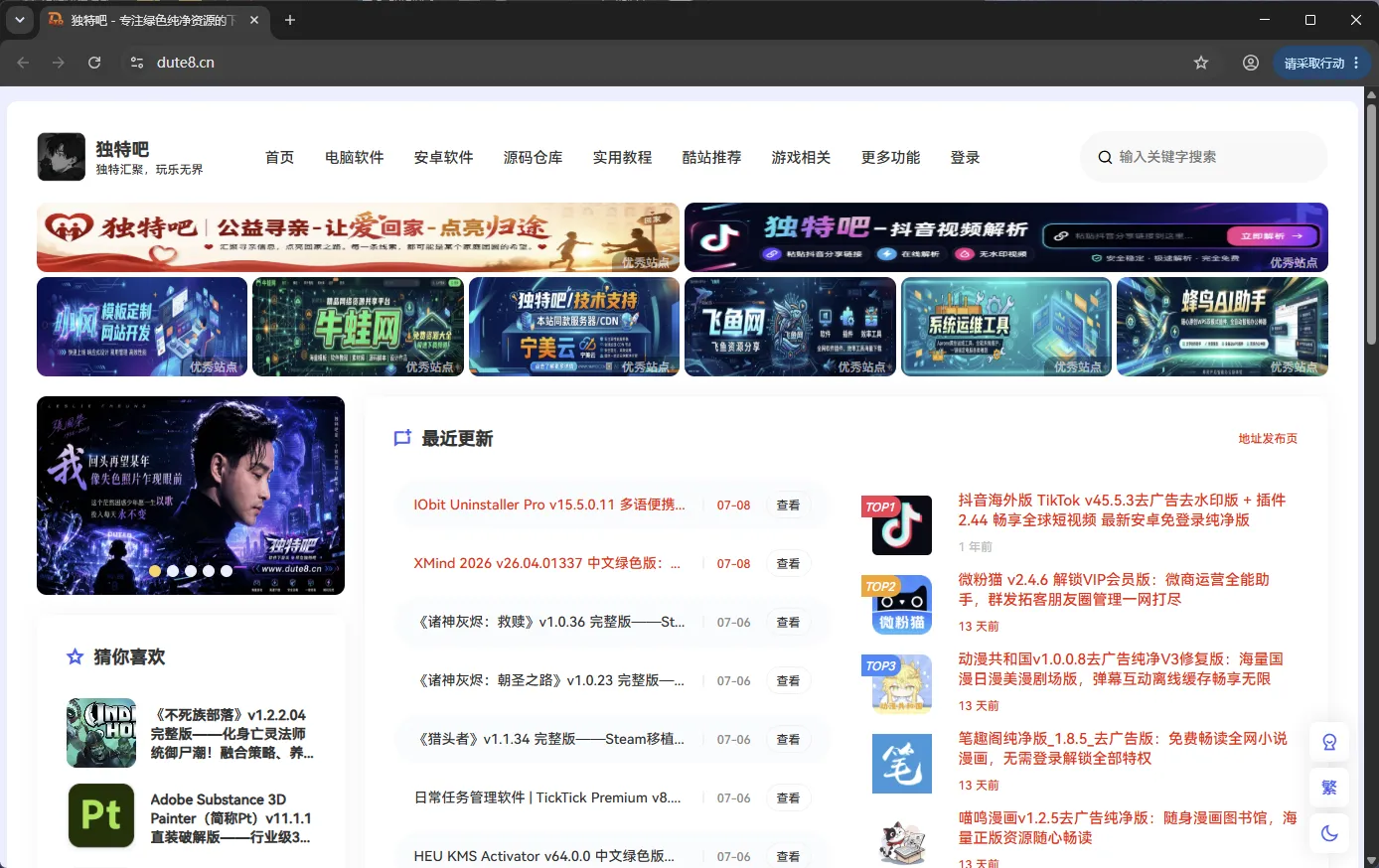
Task: Open the 飞鱼网 banner
Action: point(790,327)
